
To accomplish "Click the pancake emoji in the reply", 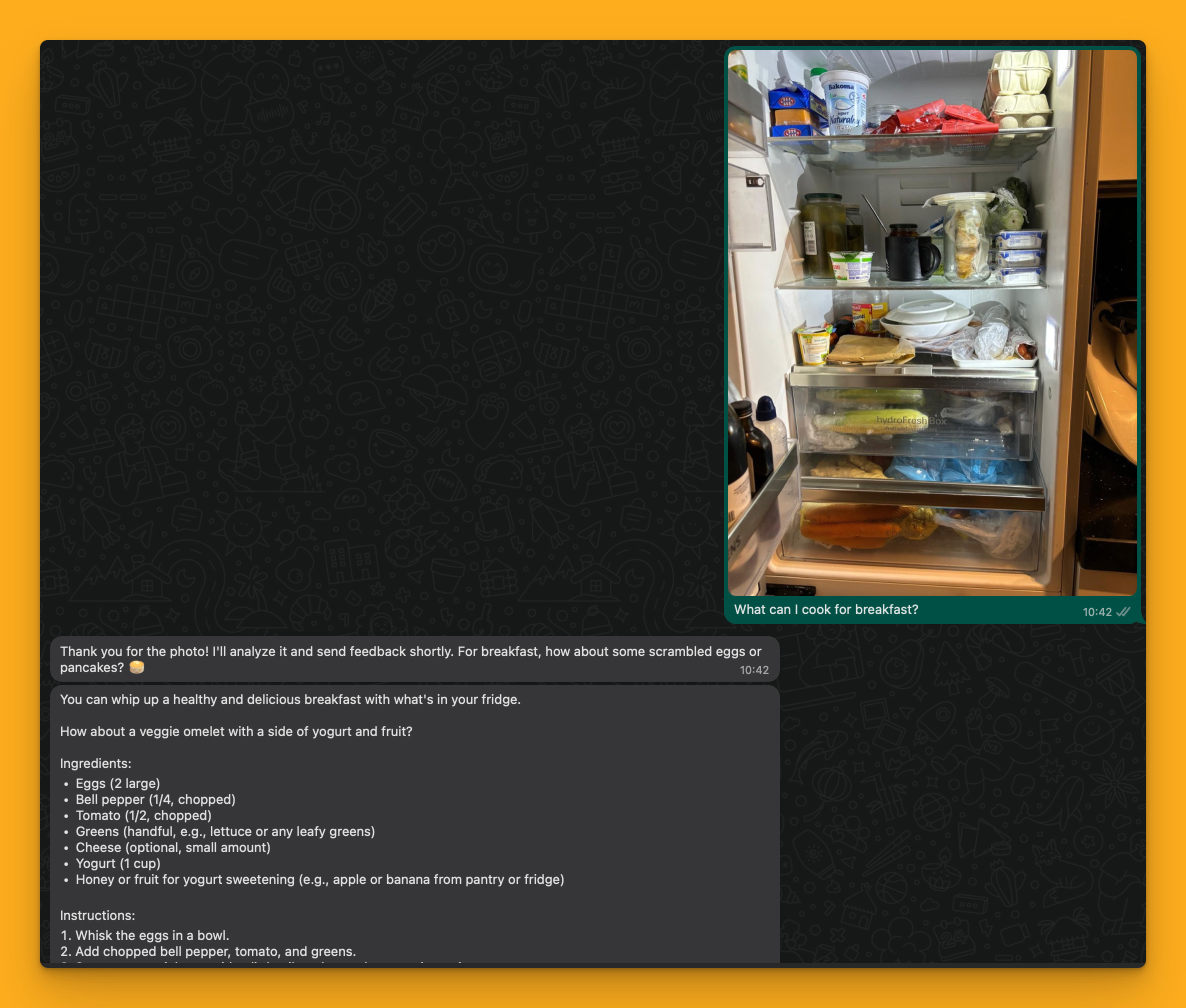I will 136,667.
